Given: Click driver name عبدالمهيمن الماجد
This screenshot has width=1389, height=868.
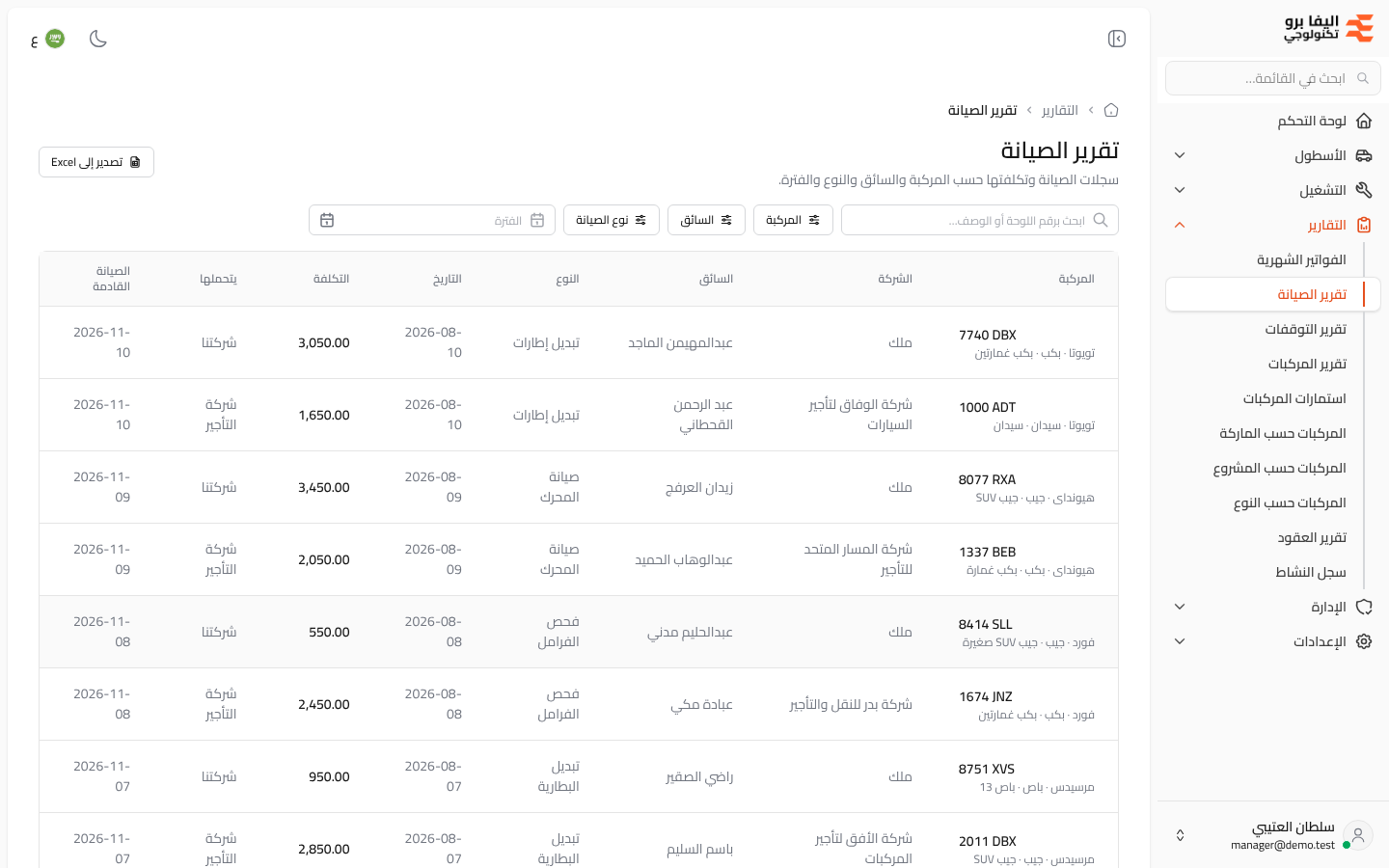Looking at the screenshot, I should 680,342.
